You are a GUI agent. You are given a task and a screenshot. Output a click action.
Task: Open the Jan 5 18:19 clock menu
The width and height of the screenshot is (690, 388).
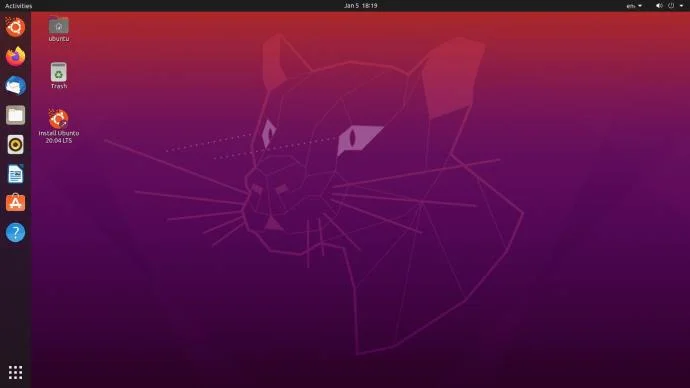tap(360, 6)
